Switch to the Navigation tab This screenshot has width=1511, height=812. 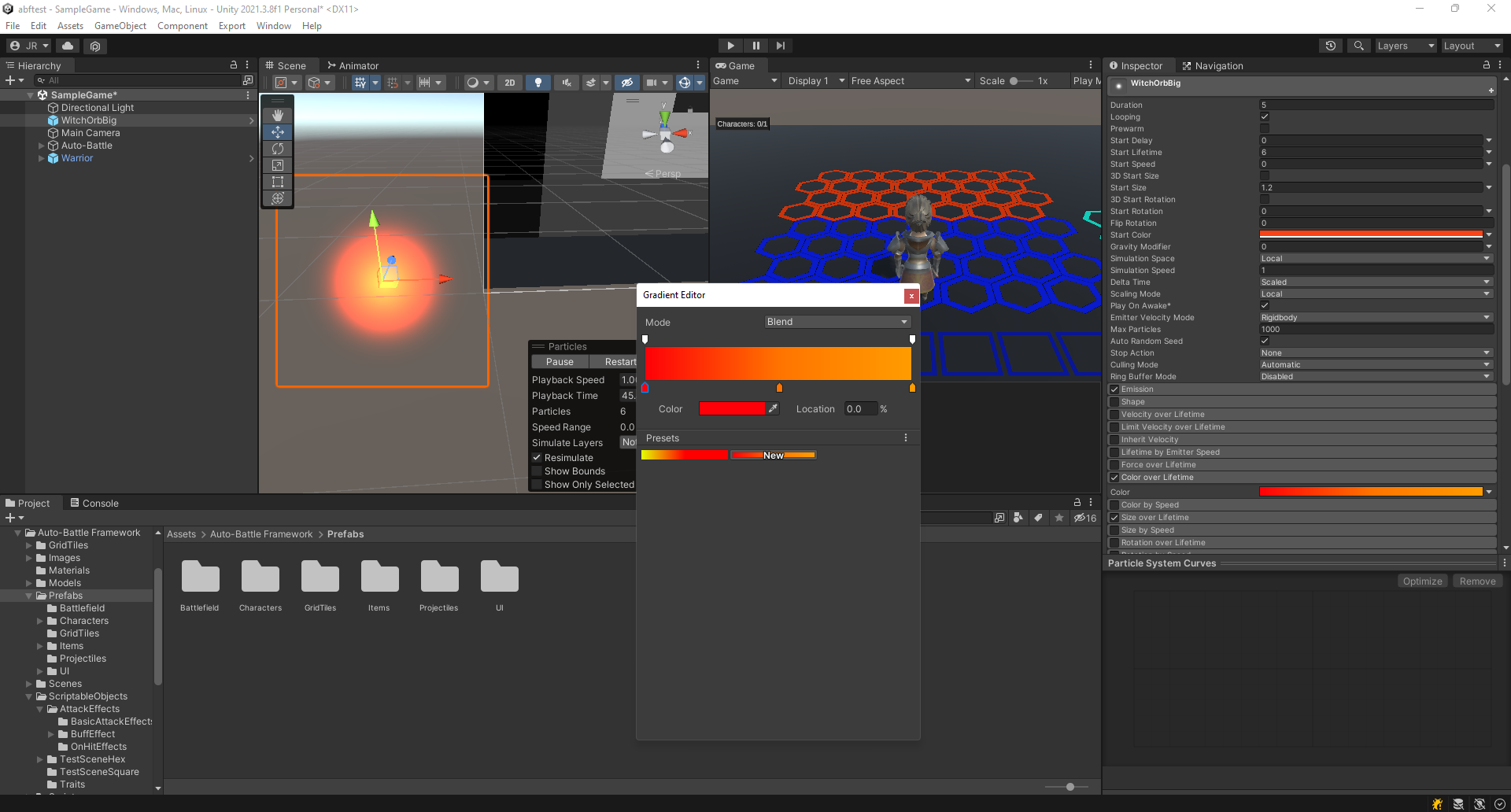(1213, 65)
